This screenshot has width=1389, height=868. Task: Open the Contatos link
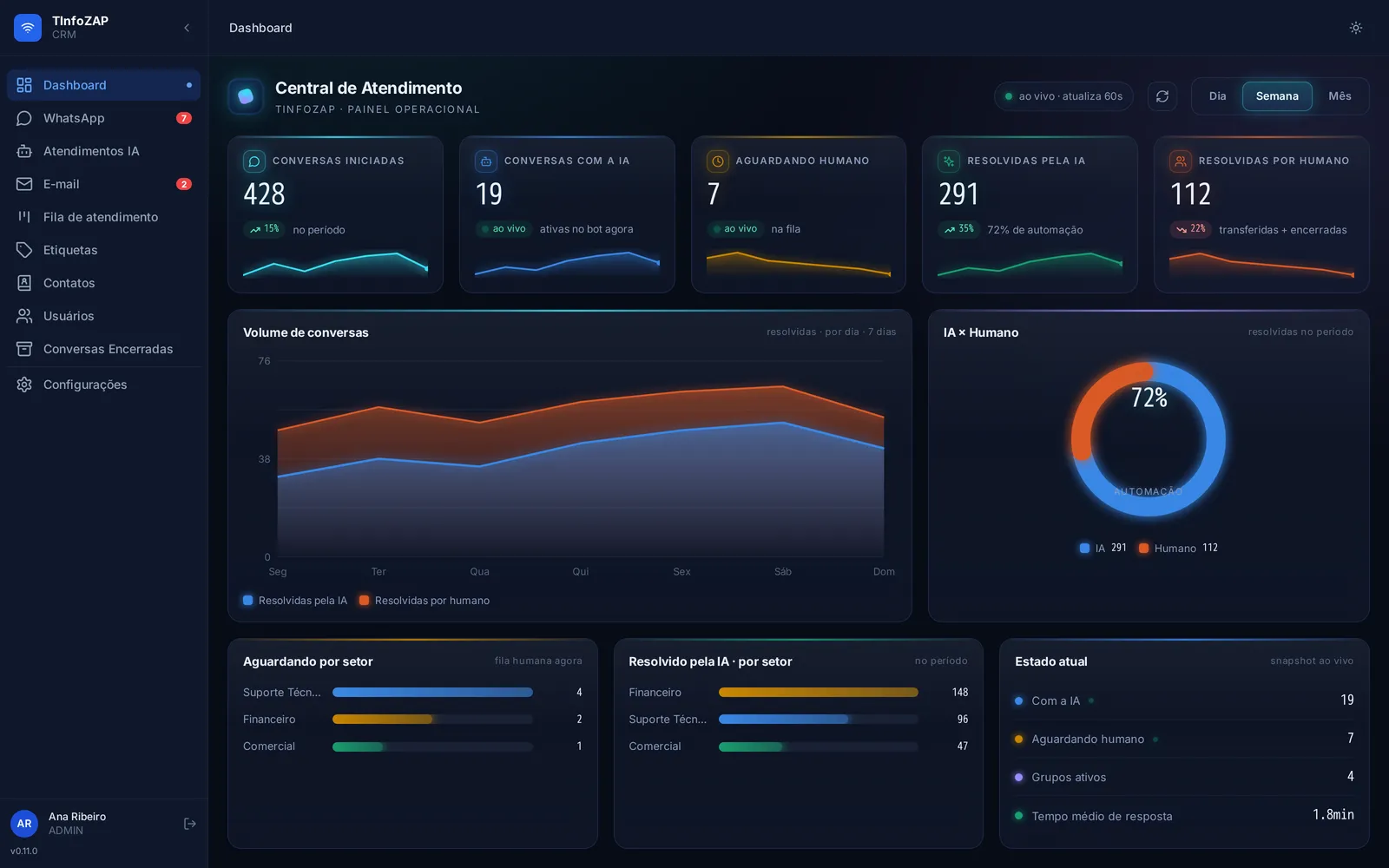(x=103, y=283)
